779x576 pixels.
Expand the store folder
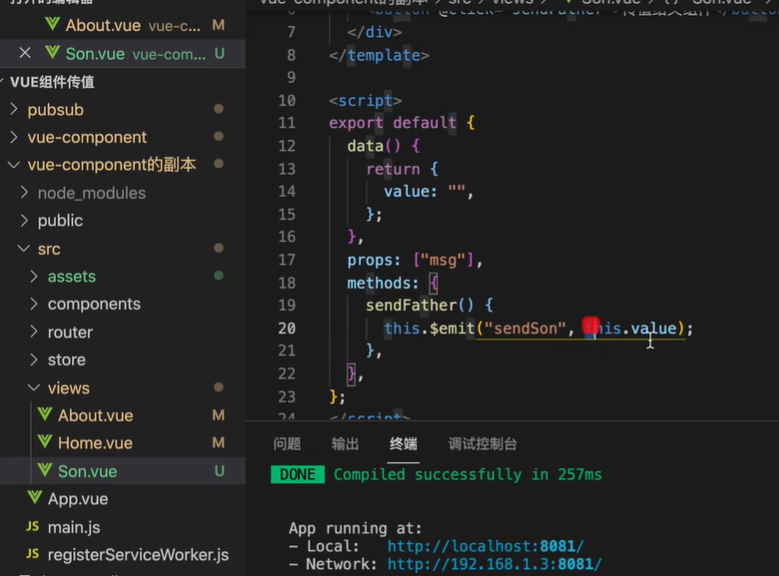click(x=34, y=359)
